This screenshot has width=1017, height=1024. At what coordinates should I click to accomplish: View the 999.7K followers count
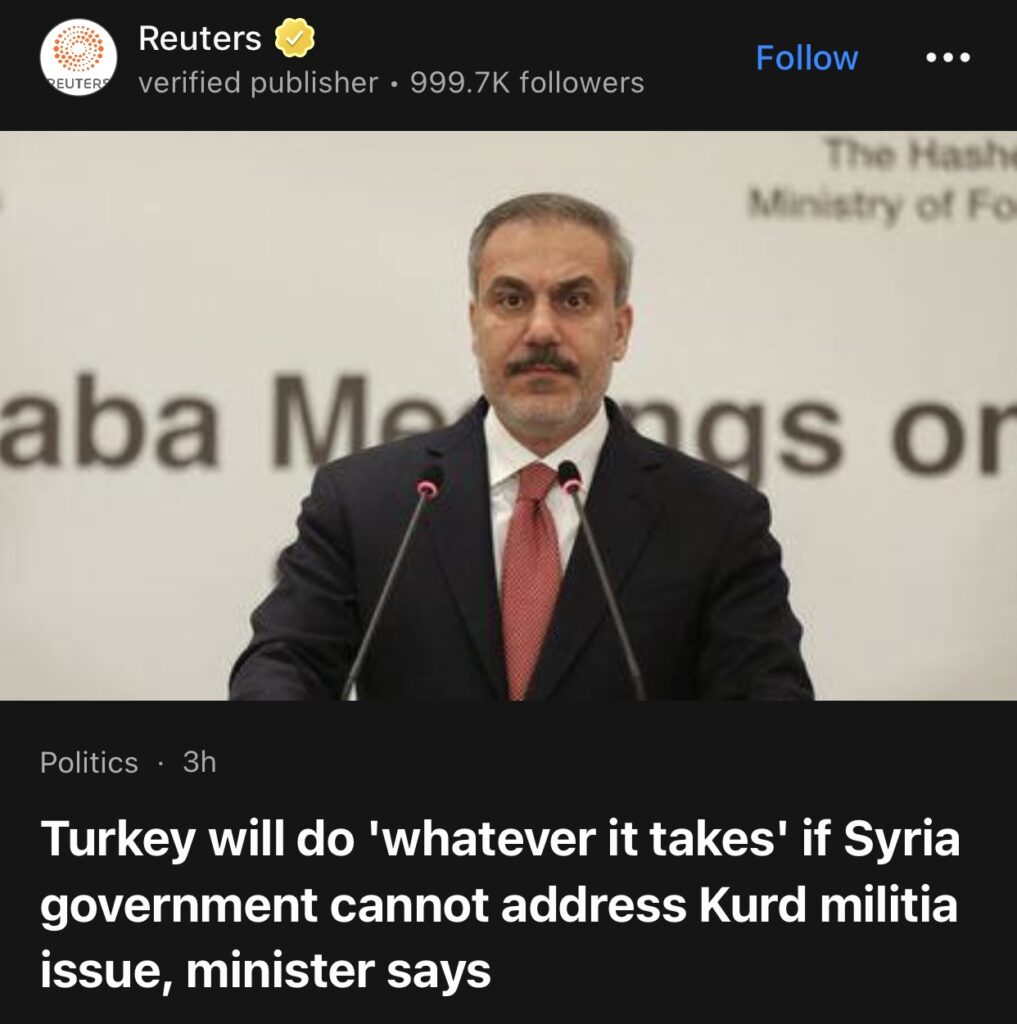(527, 83)
